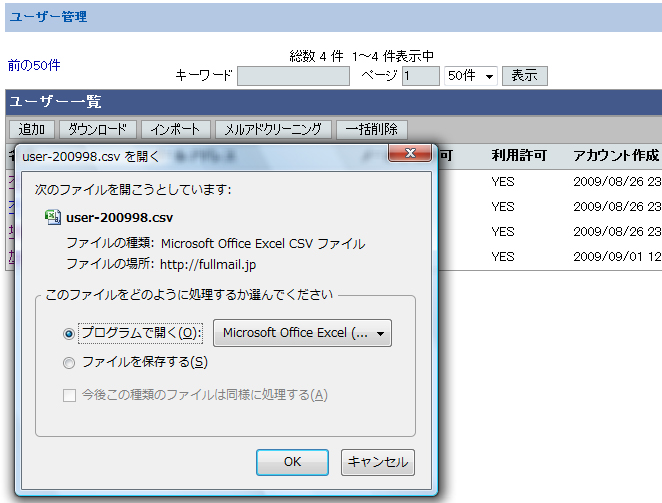The height and width of the screenshot is (503, 662).
Task: Click the アカウント作成 column header
Action: [616, 155]
